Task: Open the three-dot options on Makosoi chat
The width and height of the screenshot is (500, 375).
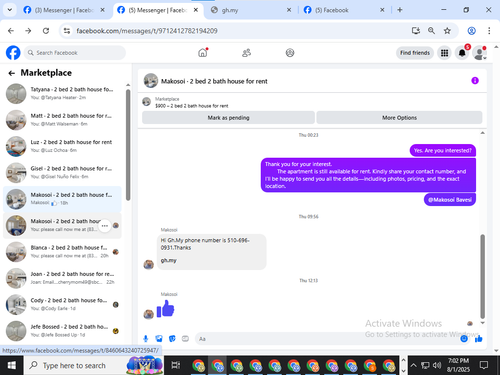Action: 105,226
